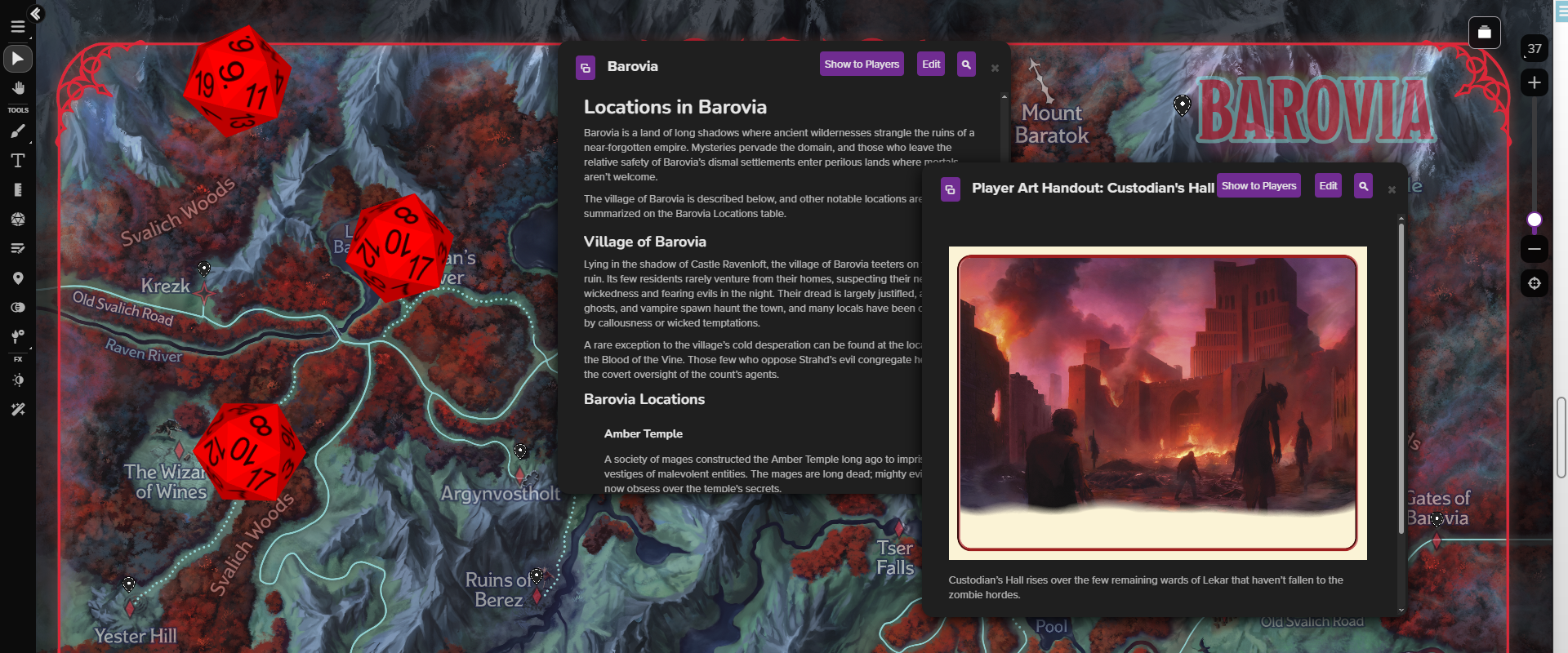This screenshot has width=1568, height=653.
Task: Click the Custodian's Hall handout scrollbar
Action: point(1401,380)
